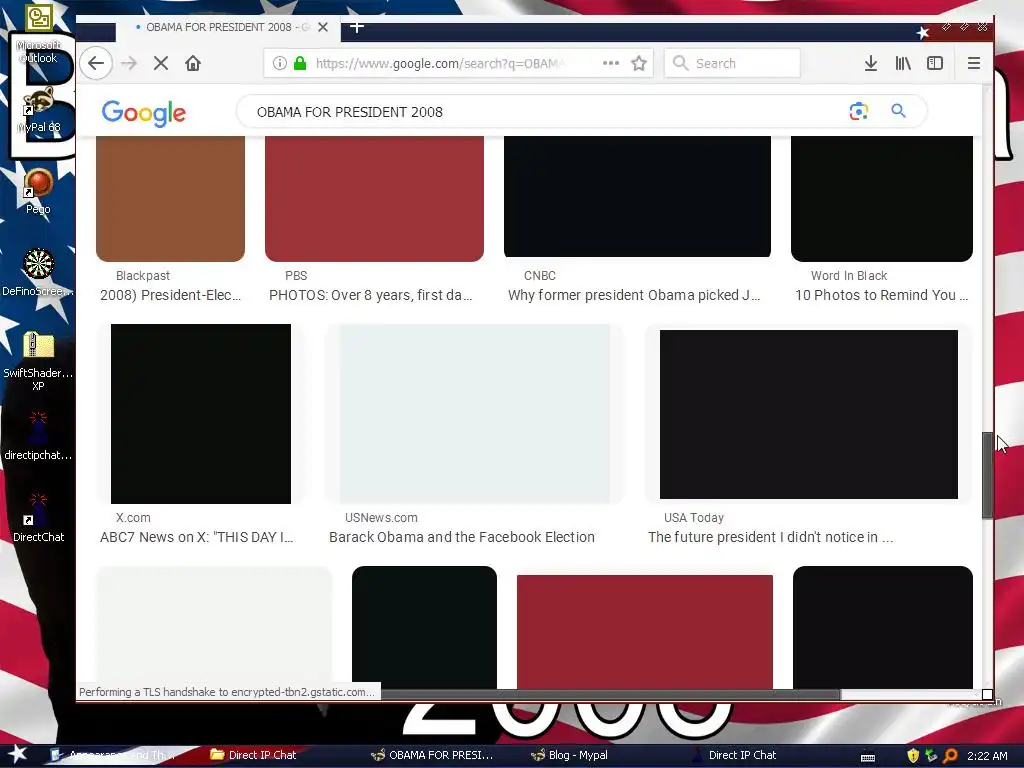Image resolution: width=1024 pixels, height=768 pixels.
Task: Open 'The future president I didn't notice' link
Action: (x=771, y=537)
